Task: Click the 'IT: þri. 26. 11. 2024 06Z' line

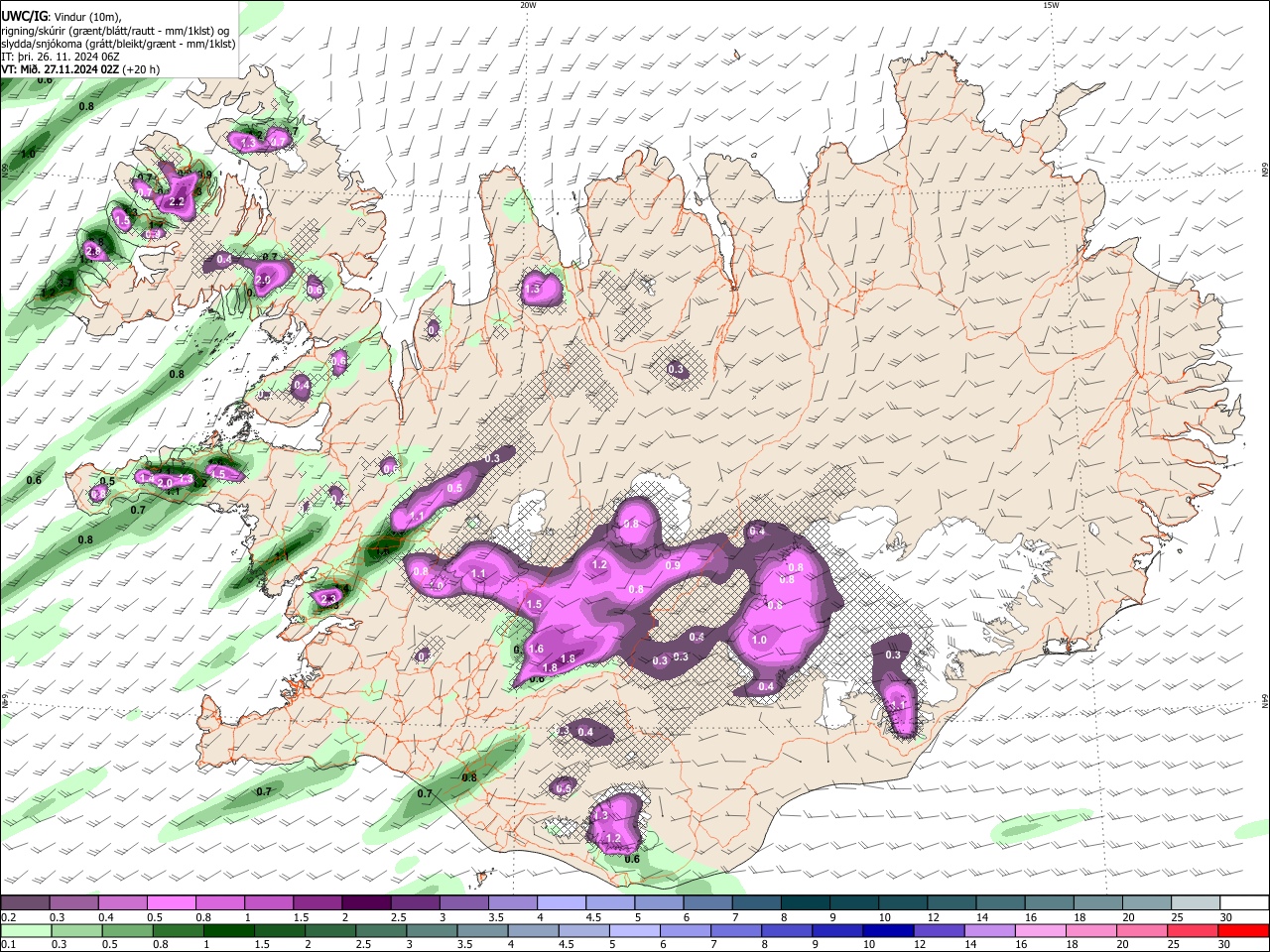Action: point(59,57)
